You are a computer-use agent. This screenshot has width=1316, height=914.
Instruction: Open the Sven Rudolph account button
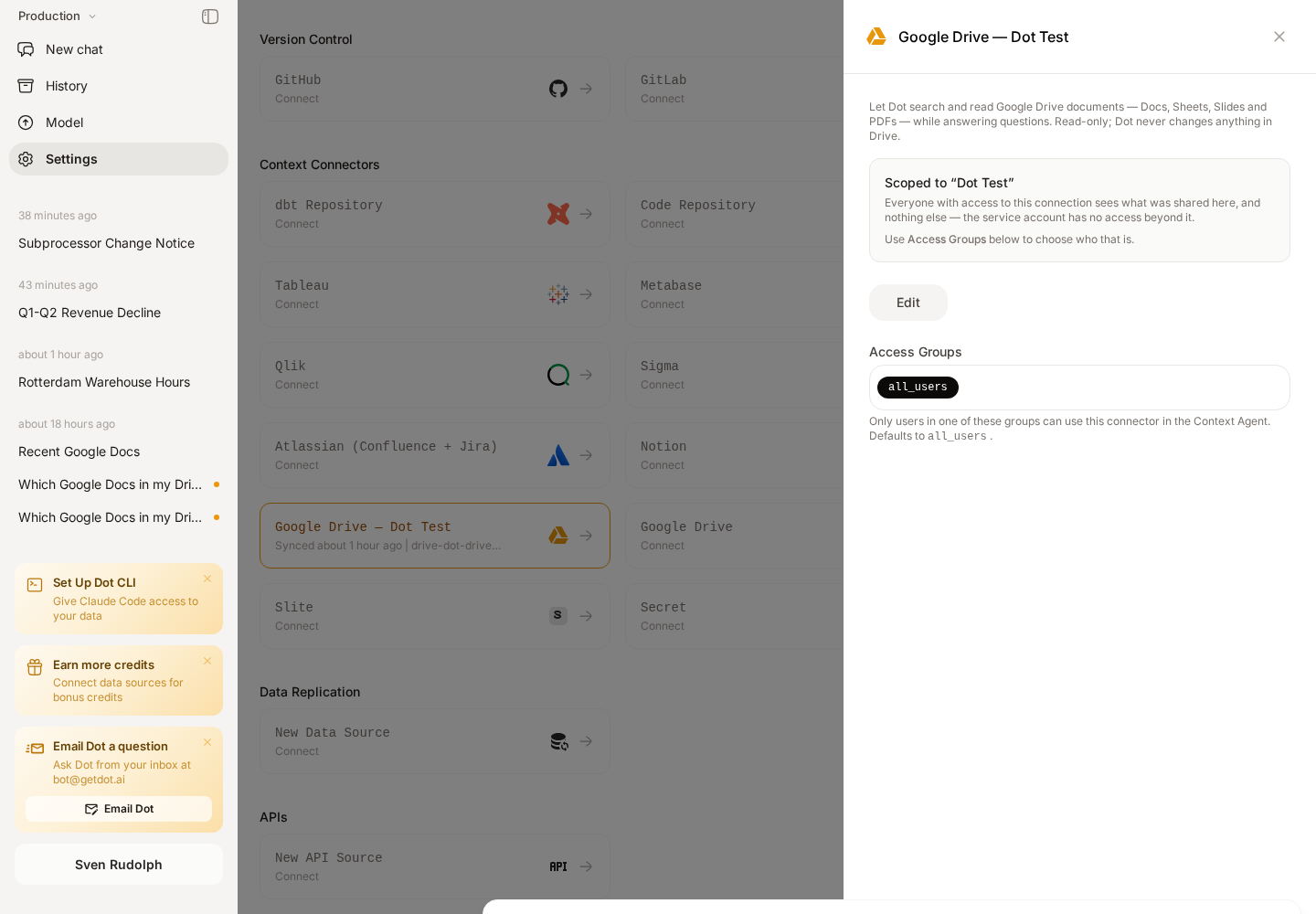pyautogui.click(x=119, y=865)
